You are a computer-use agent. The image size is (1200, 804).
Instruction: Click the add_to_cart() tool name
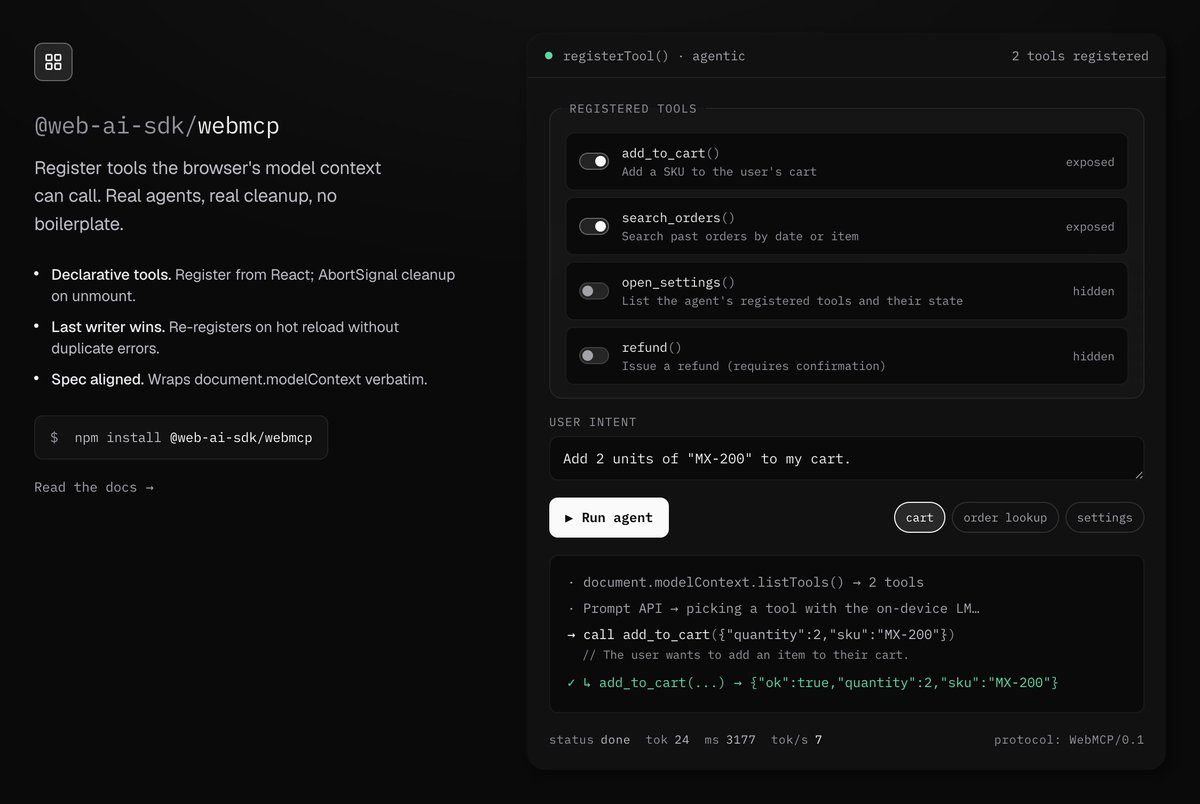[x=671, y=153]
